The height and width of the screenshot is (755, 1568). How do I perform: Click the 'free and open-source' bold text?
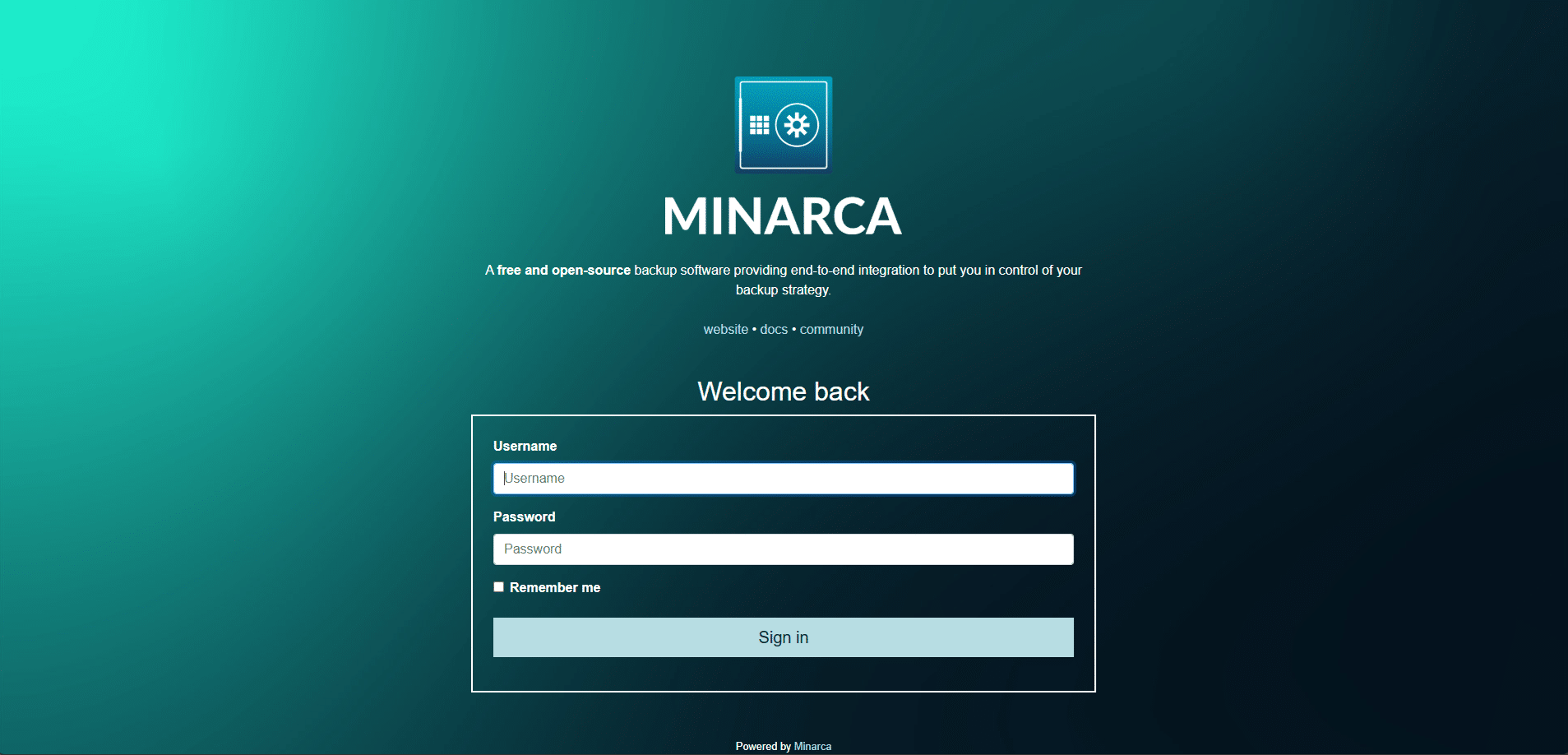(x=564, y=270)
